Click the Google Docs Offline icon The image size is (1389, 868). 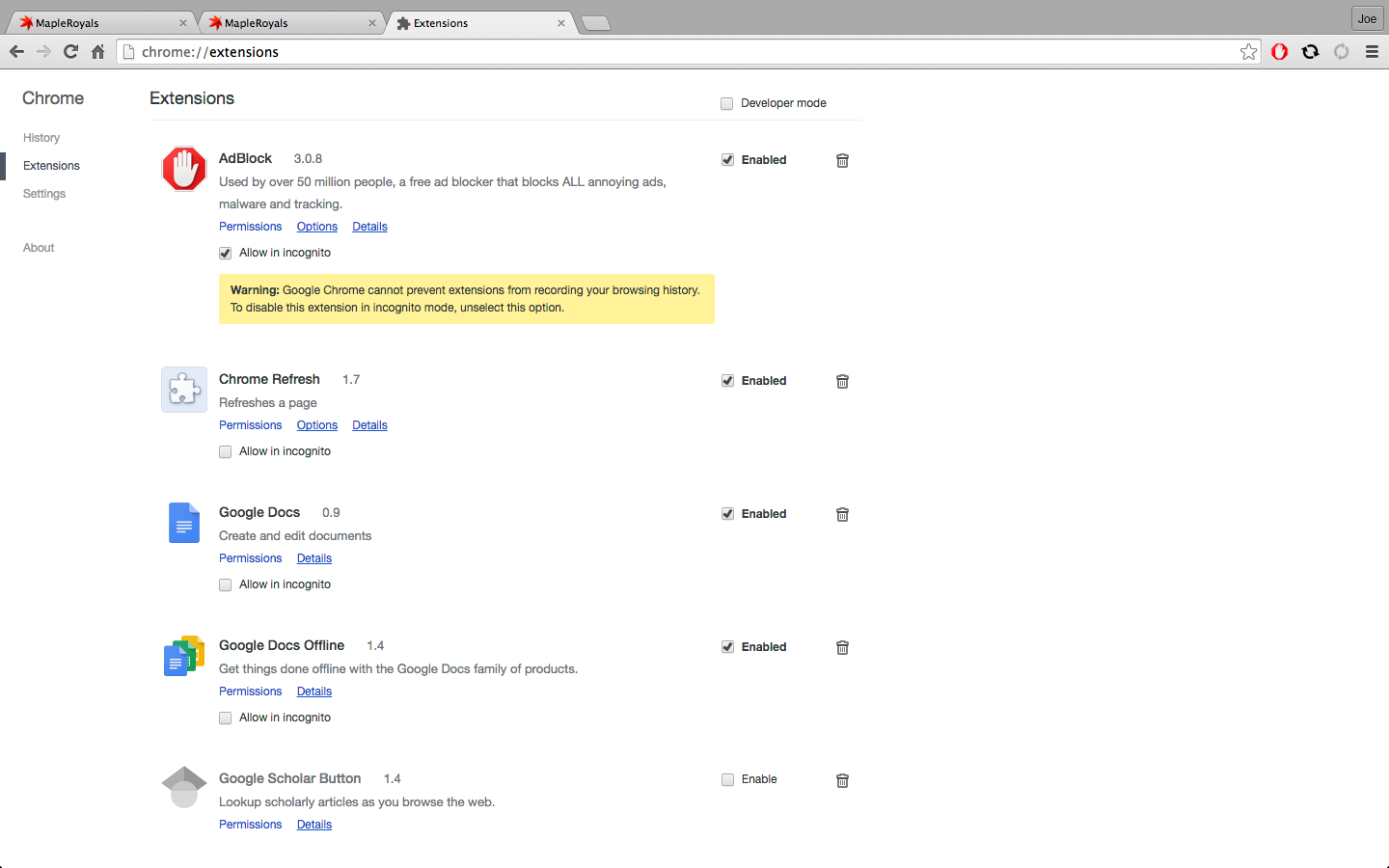[184, 656]
